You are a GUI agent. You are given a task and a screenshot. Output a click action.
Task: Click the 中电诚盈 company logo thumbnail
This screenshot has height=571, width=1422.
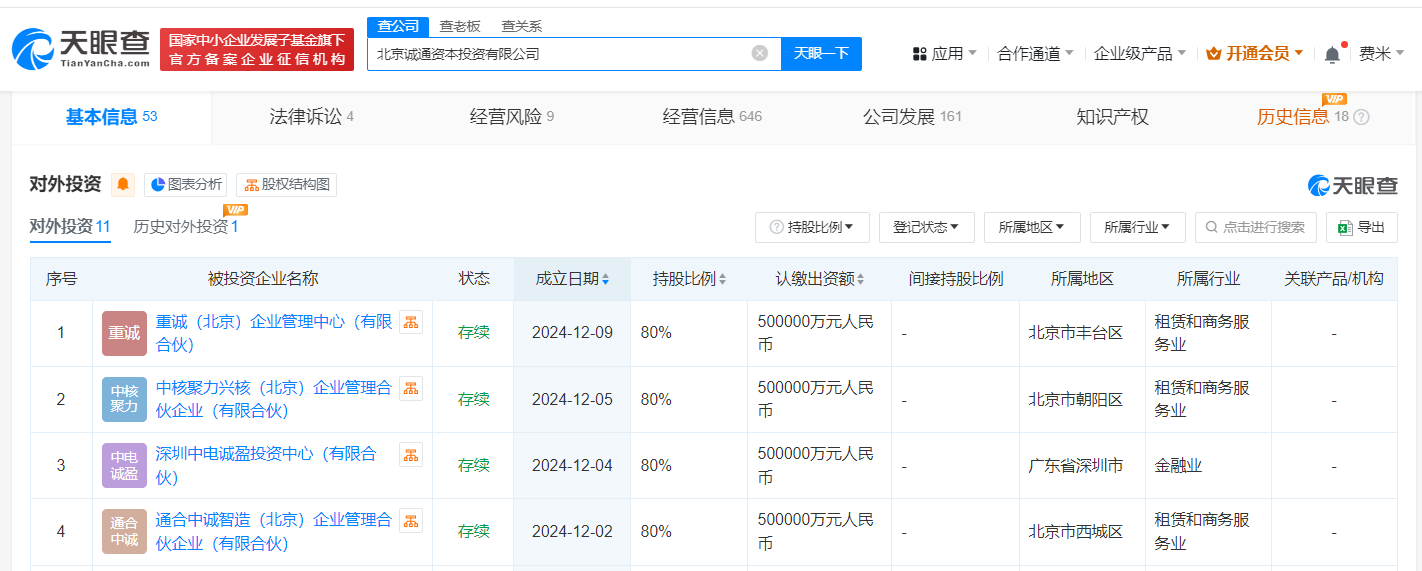pyautogui.click(x=124, y=465)
